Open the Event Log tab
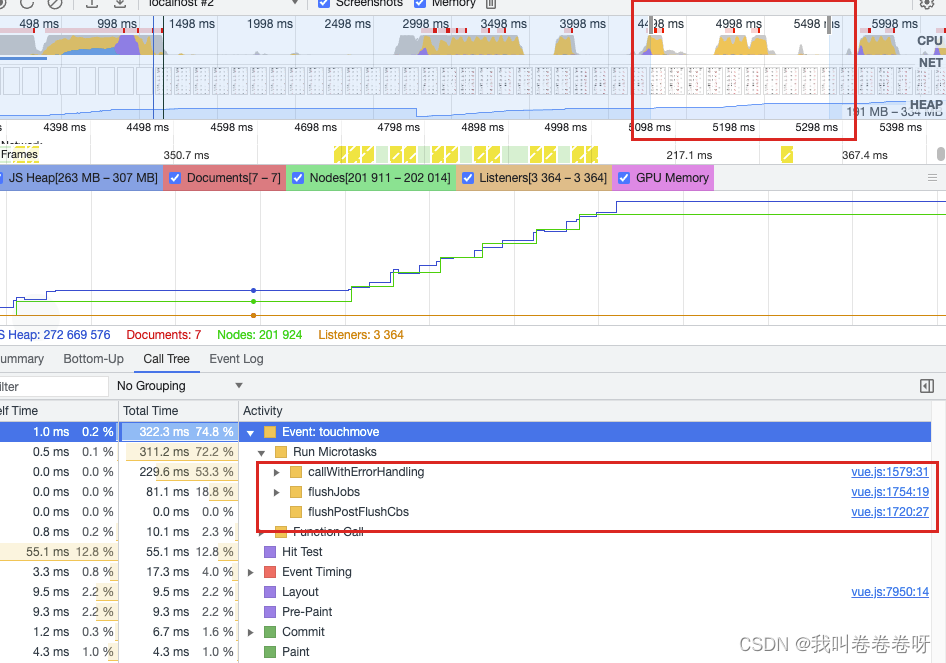Viewport: 946px width, 663px height. pyautogui.click(x=236, y=359)
